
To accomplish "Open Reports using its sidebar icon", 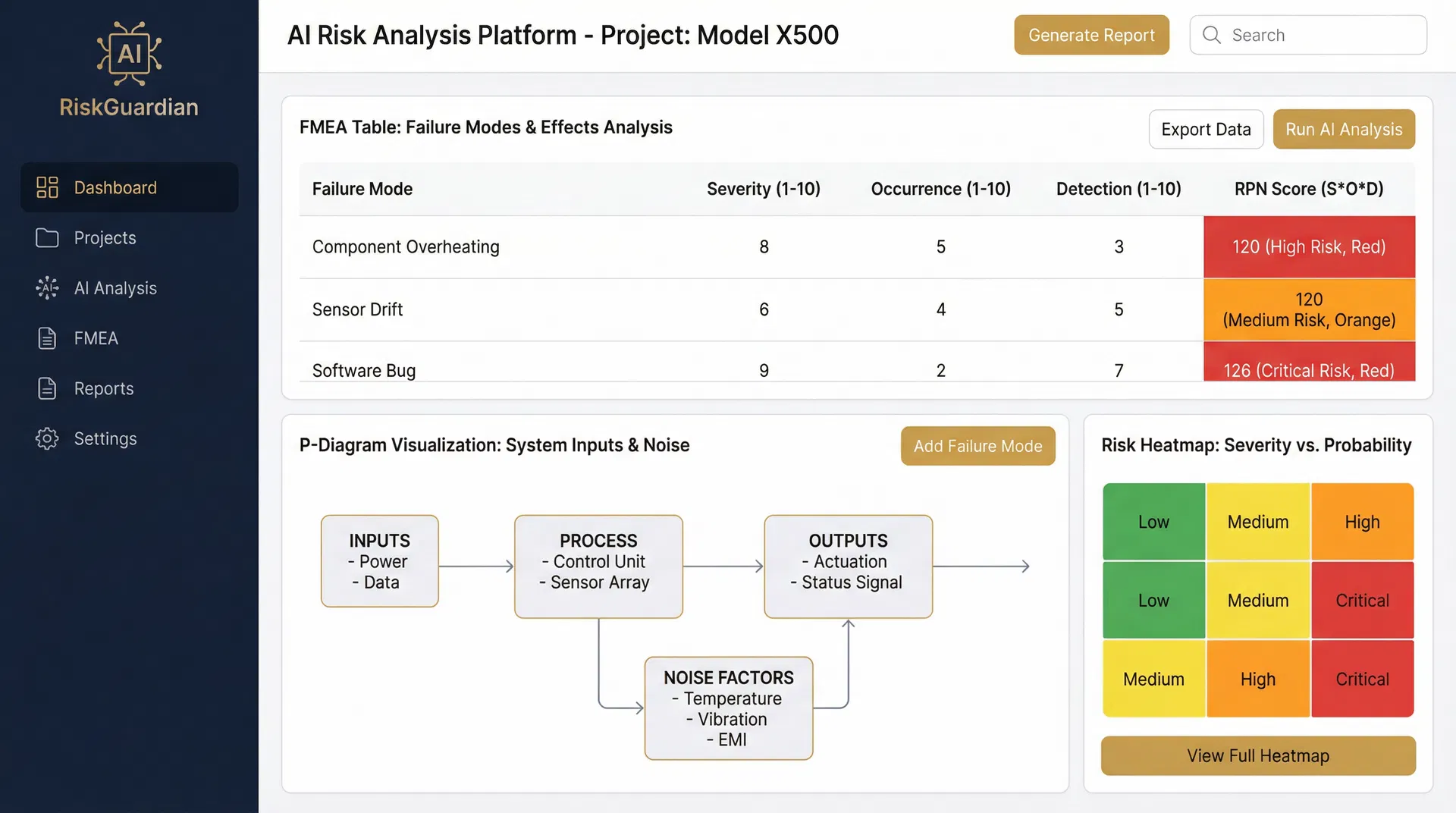I will 46,388.
